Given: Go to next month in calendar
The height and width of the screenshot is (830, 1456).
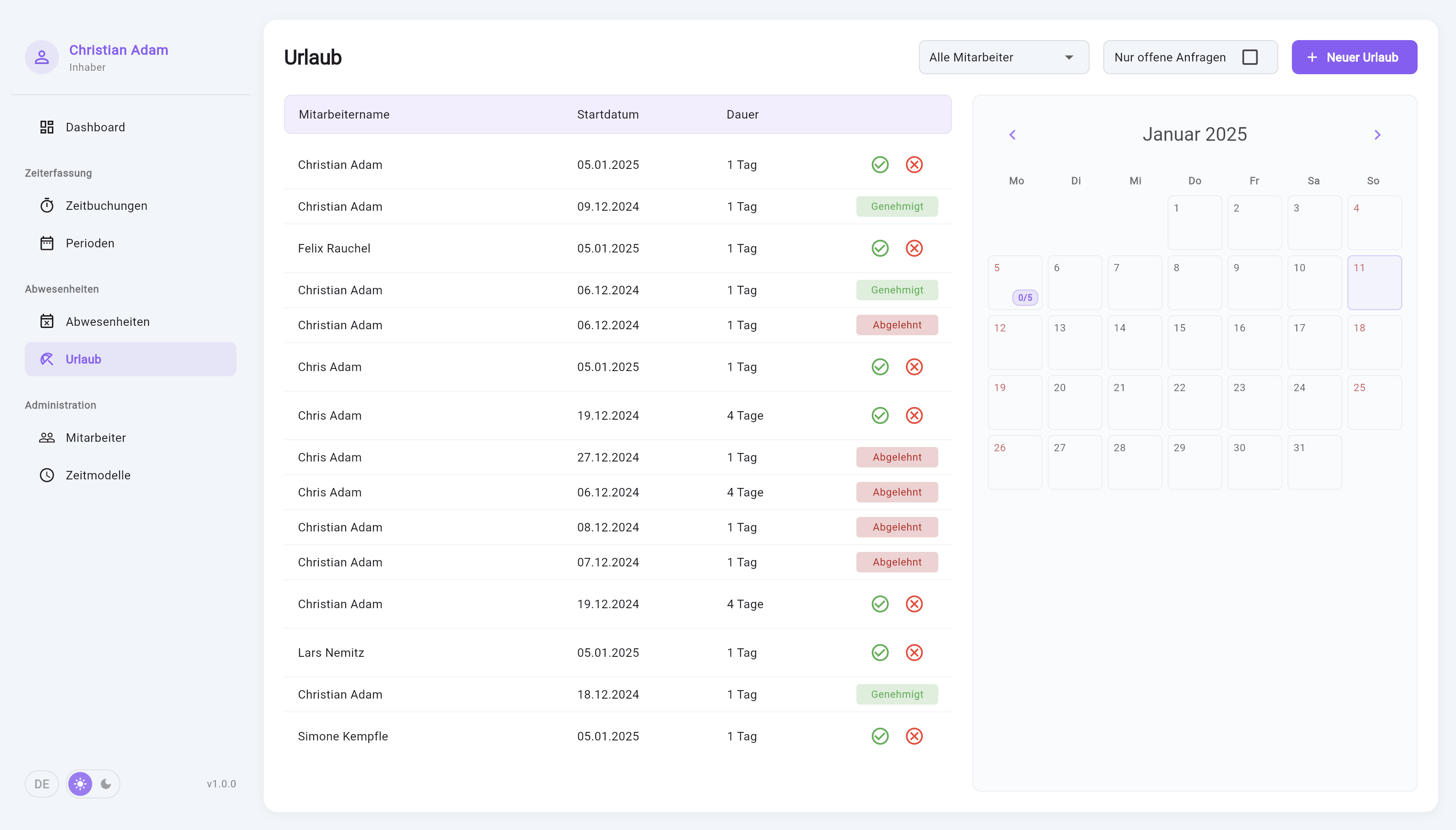Looking at the screenshot, I should [1377, 134].
